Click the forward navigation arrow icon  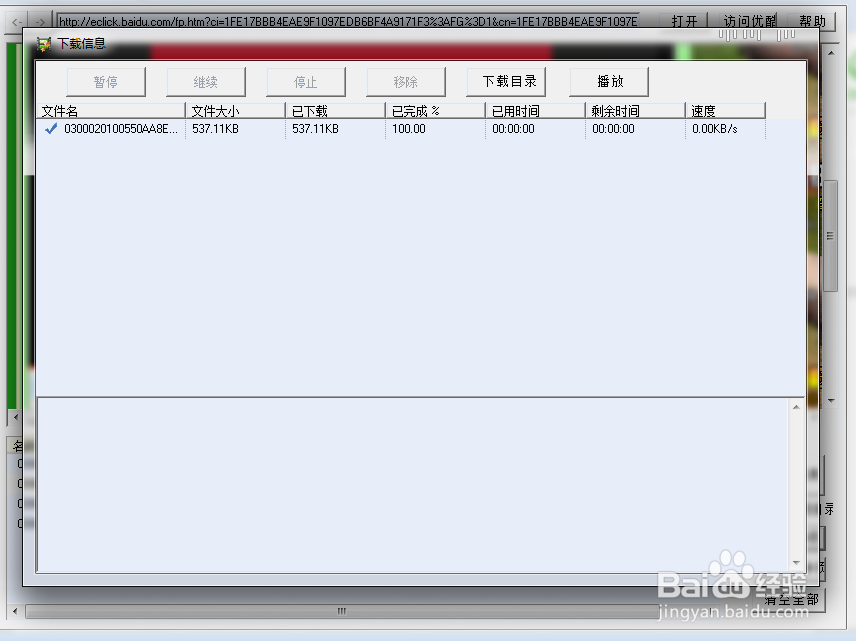click(x=38, y=20)
